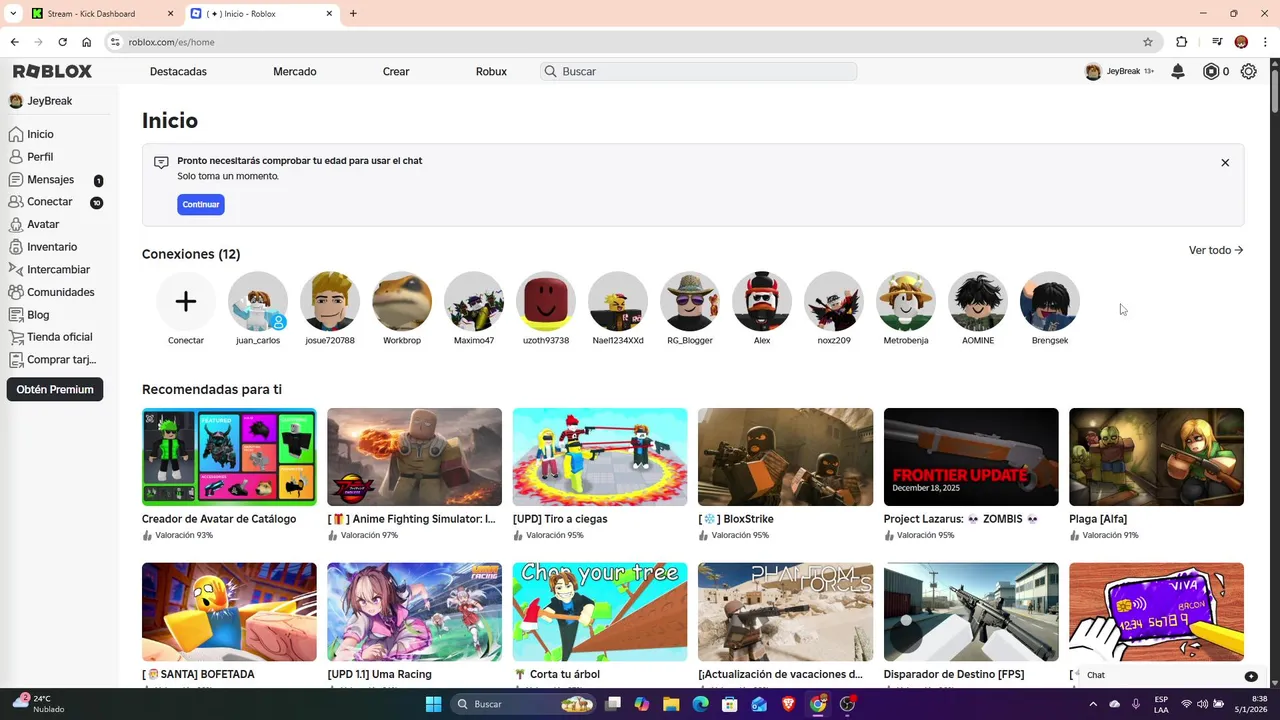Open the settings gear icon

click(x=1248, y=71)
